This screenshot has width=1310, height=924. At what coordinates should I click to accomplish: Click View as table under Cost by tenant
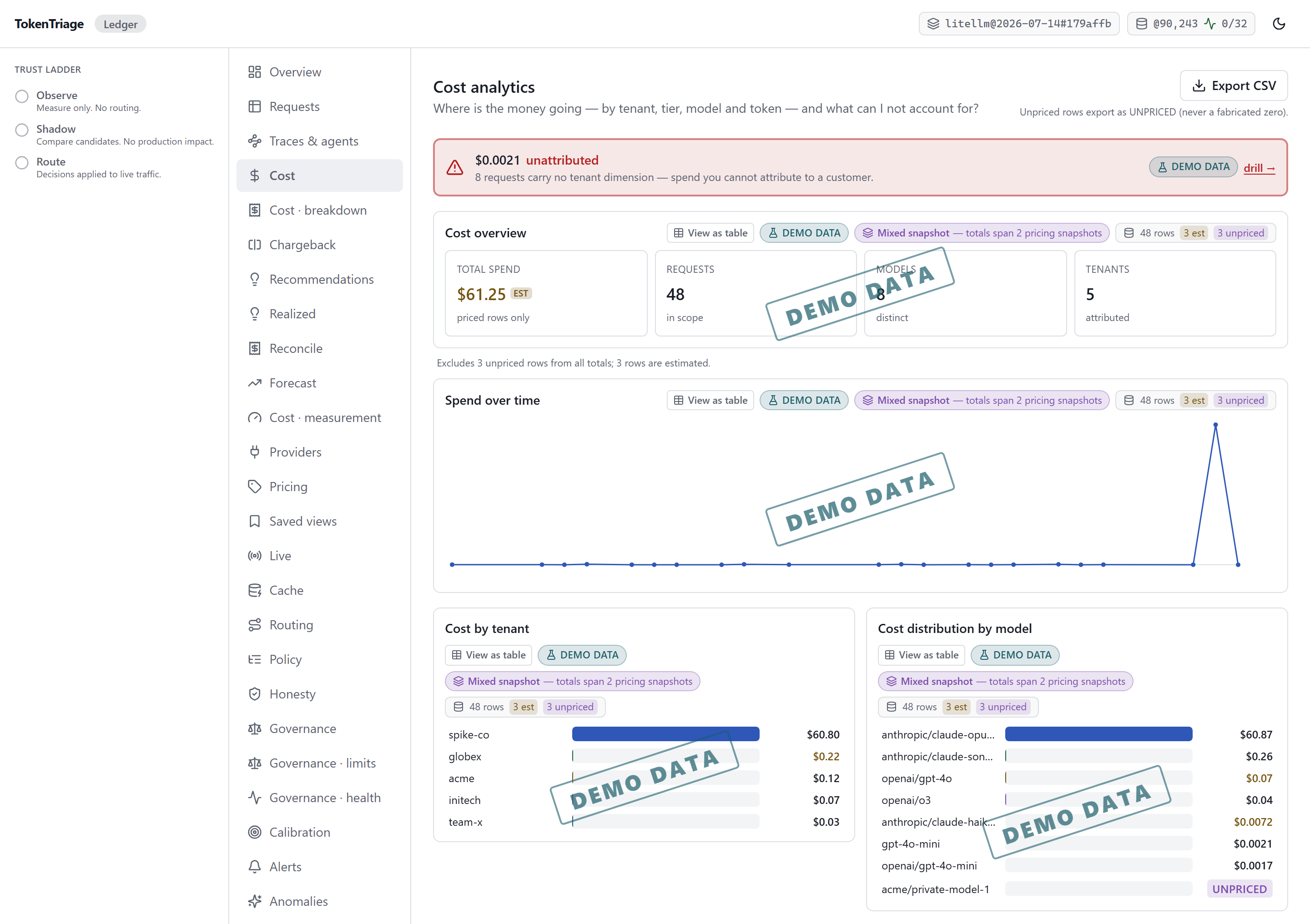point(489,655)
